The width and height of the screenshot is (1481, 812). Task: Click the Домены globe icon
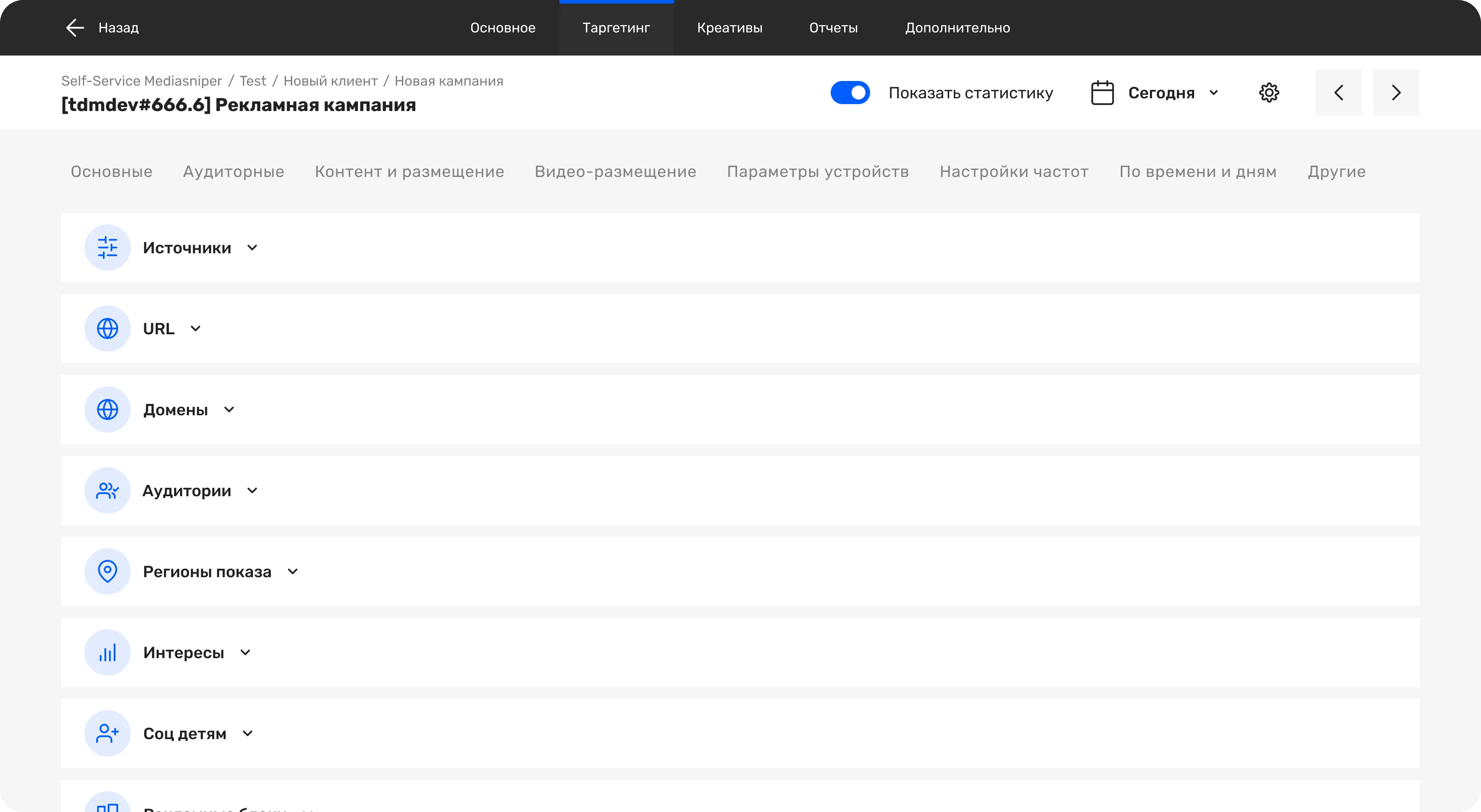pos(108,410)
